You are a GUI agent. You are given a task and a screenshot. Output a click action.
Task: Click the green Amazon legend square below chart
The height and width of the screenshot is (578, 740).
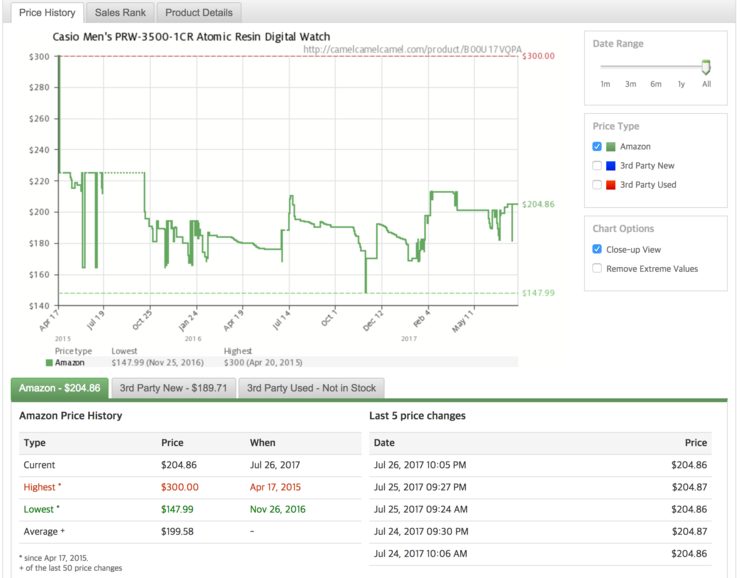click(x=49, y=363)
